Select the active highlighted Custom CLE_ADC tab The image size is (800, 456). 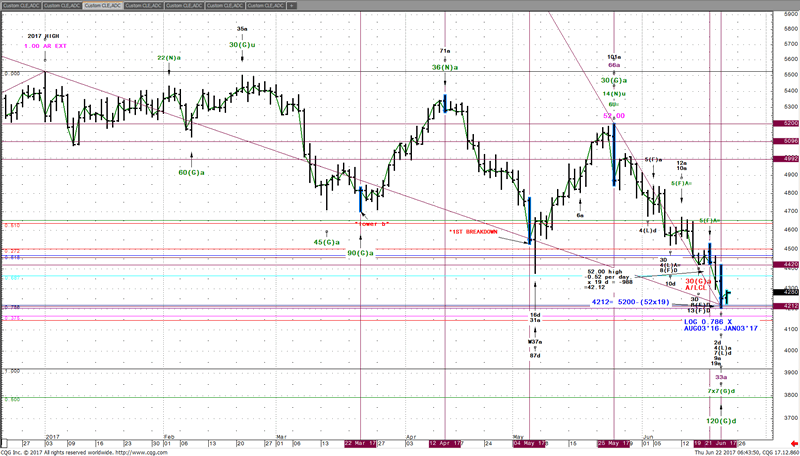pyautogui.click(x=102, y=5)
